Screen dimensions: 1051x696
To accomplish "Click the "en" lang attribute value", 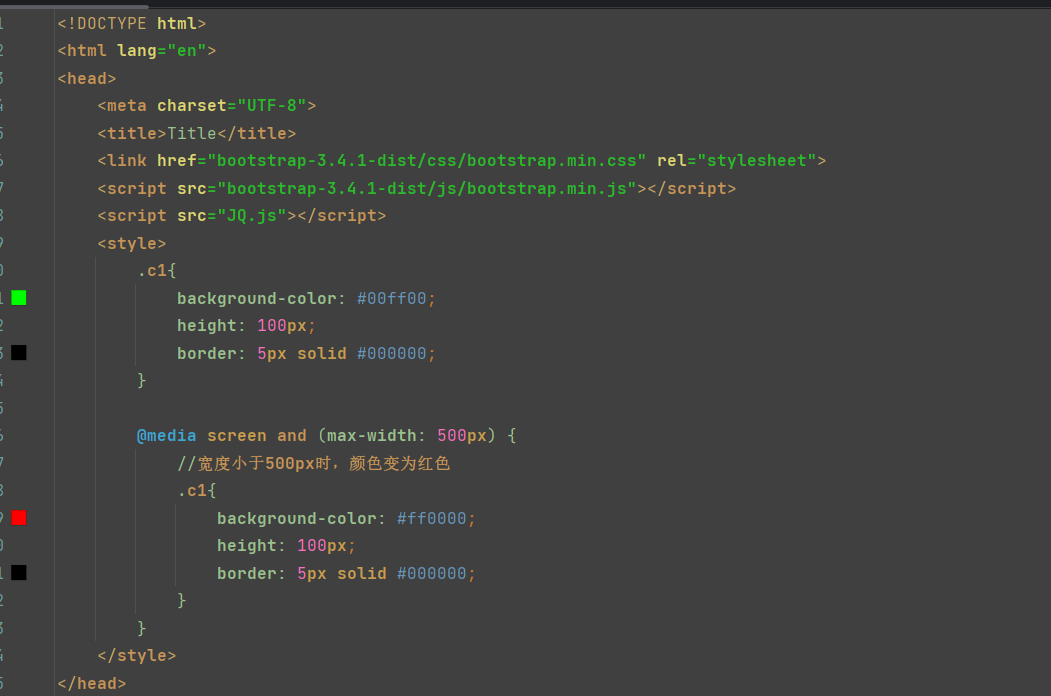I will [x=187, y=51].
